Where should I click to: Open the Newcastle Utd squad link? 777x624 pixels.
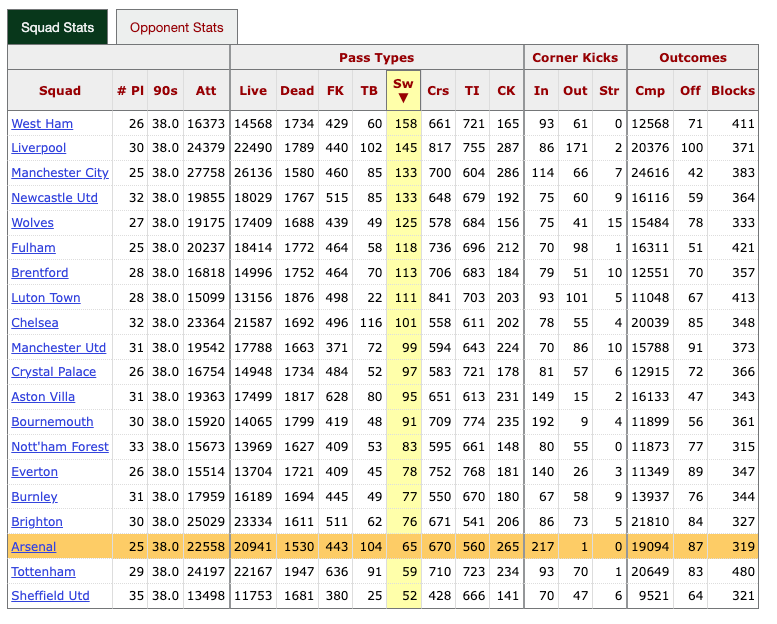pos(55,198)
